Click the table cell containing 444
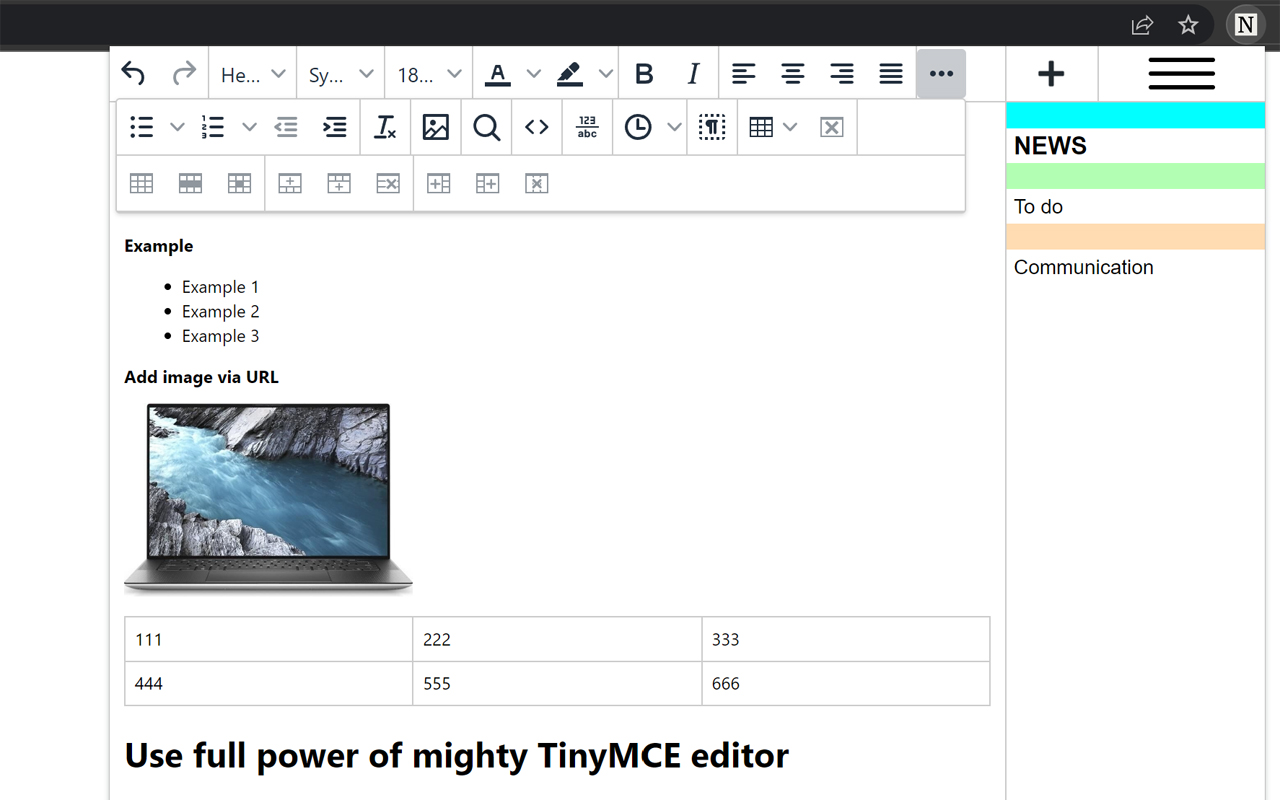 click(x=268, y=684)
